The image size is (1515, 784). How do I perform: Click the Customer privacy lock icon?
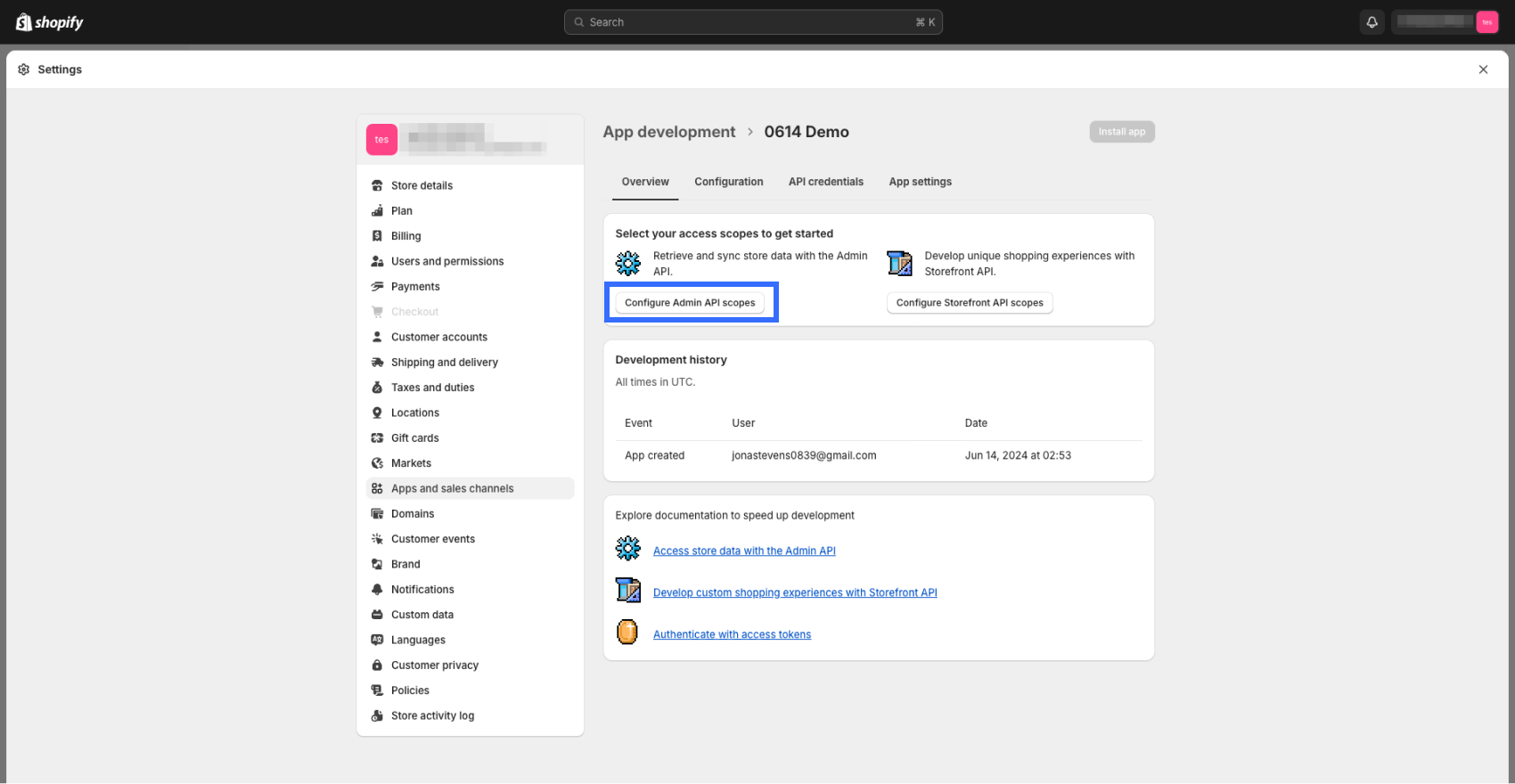tap(377, 666)
